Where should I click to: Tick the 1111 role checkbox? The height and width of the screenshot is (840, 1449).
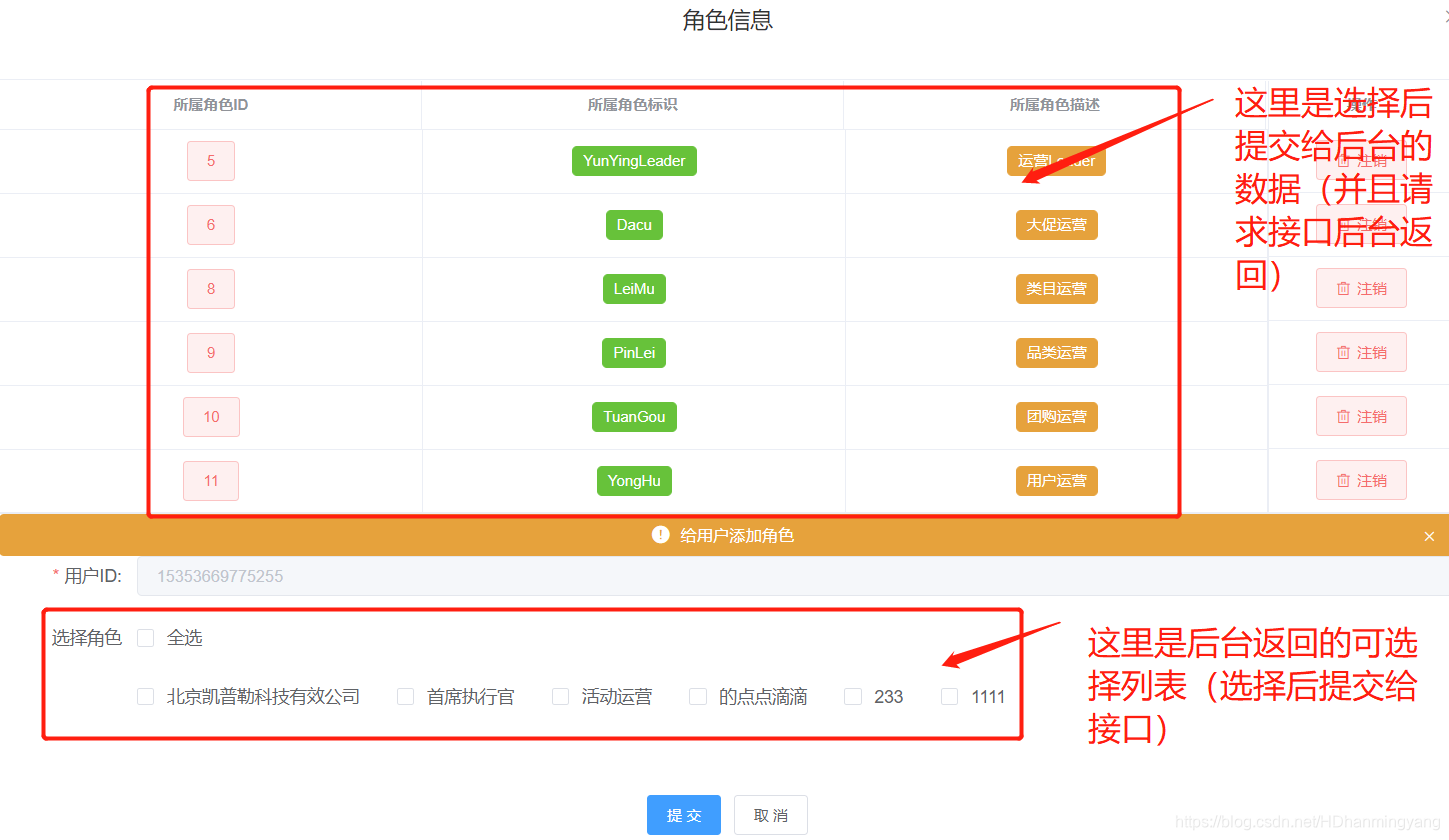pos(950,697)
